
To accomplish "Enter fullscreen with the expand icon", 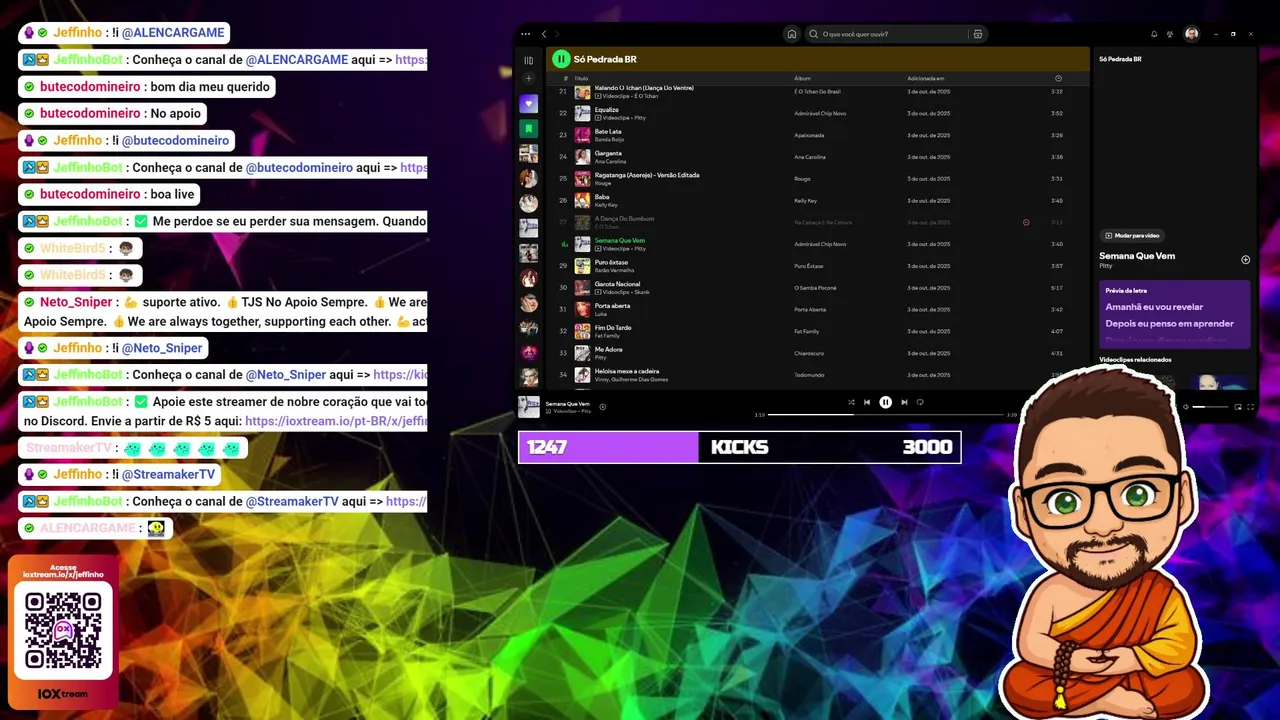I will tap(1250, 407).
